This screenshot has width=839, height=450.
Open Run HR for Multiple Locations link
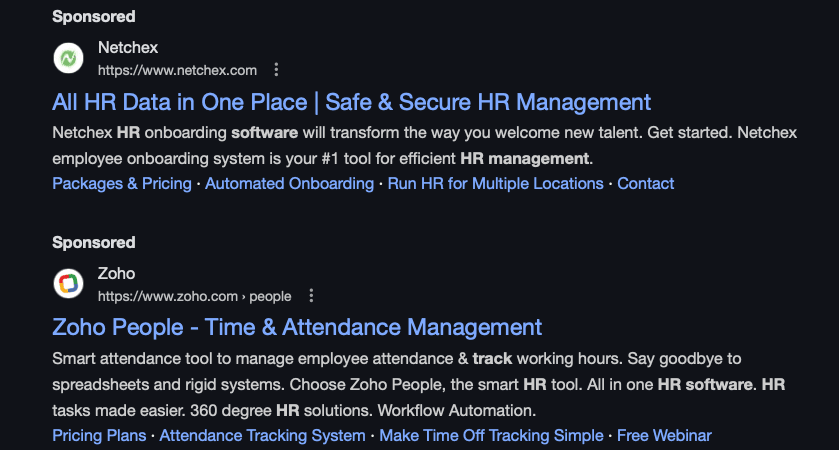pos(495,183)
